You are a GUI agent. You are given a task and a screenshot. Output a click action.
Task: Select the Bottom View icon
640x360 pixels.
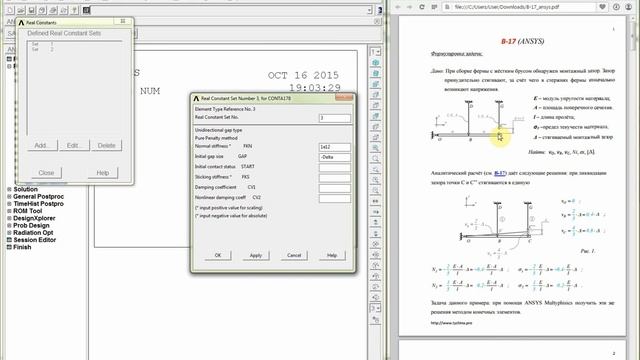[x=376, y=137]
